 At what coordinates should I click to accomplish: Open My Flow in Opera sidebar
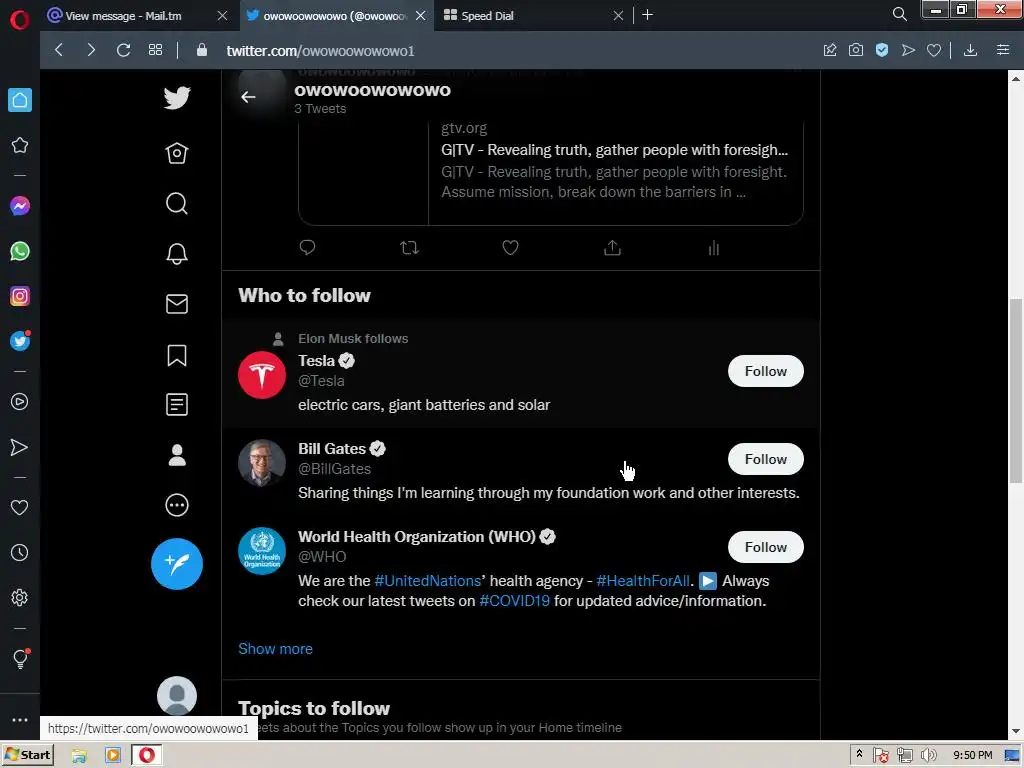[20, 447]
